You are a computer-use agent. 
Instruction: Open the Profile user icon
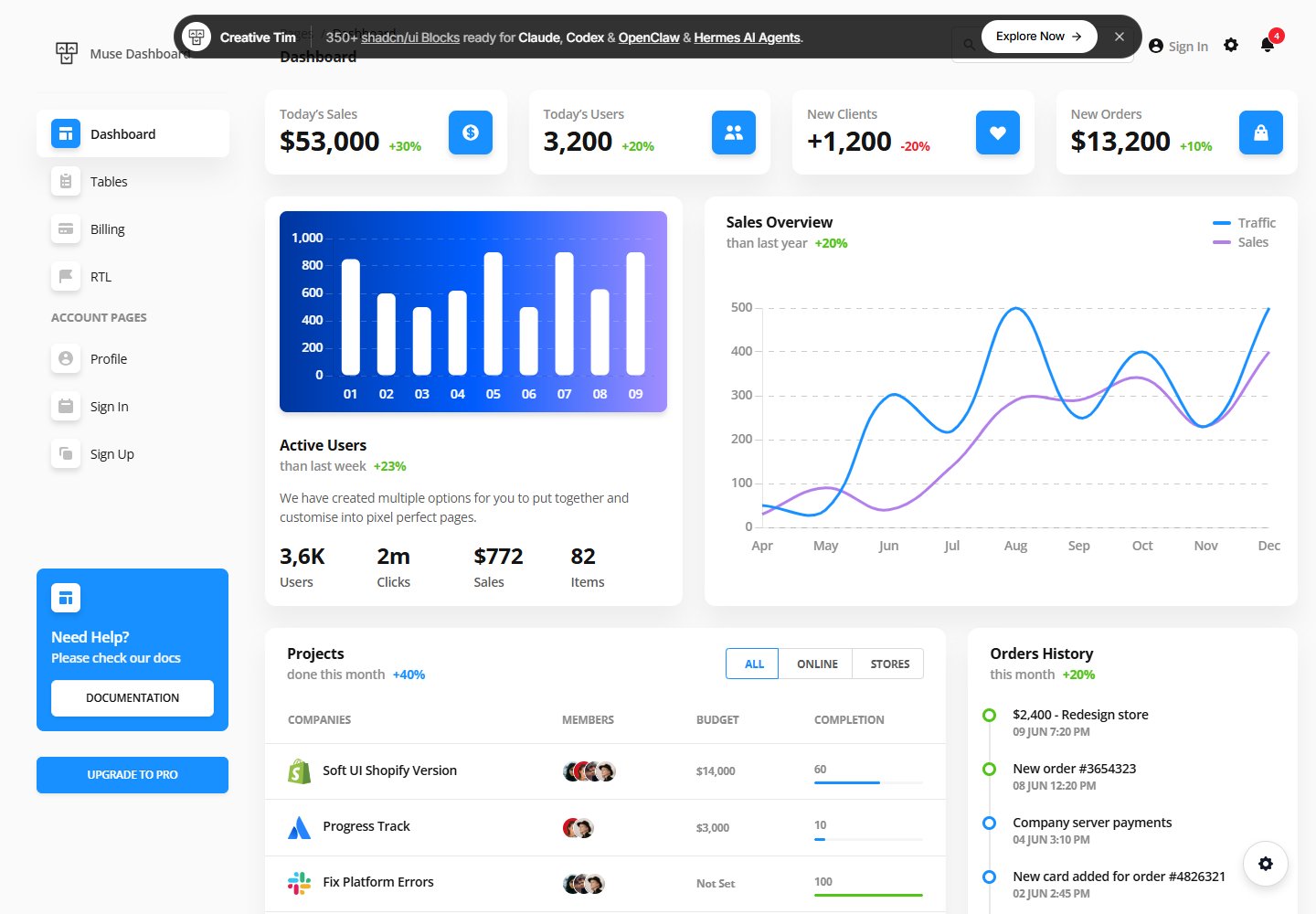[66, 359]
